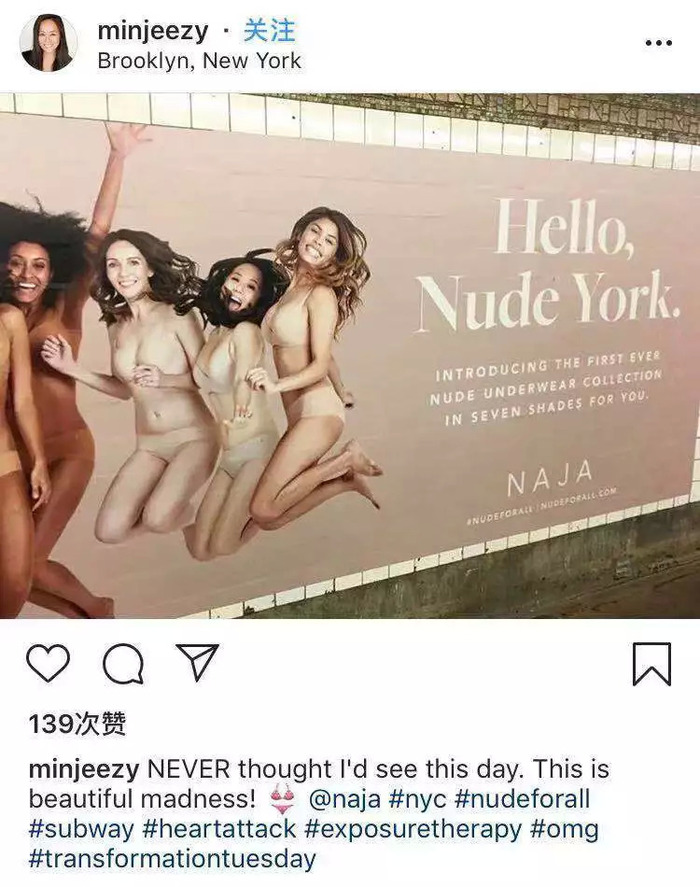Save post with bookmark icon

(x=651, y=664)
